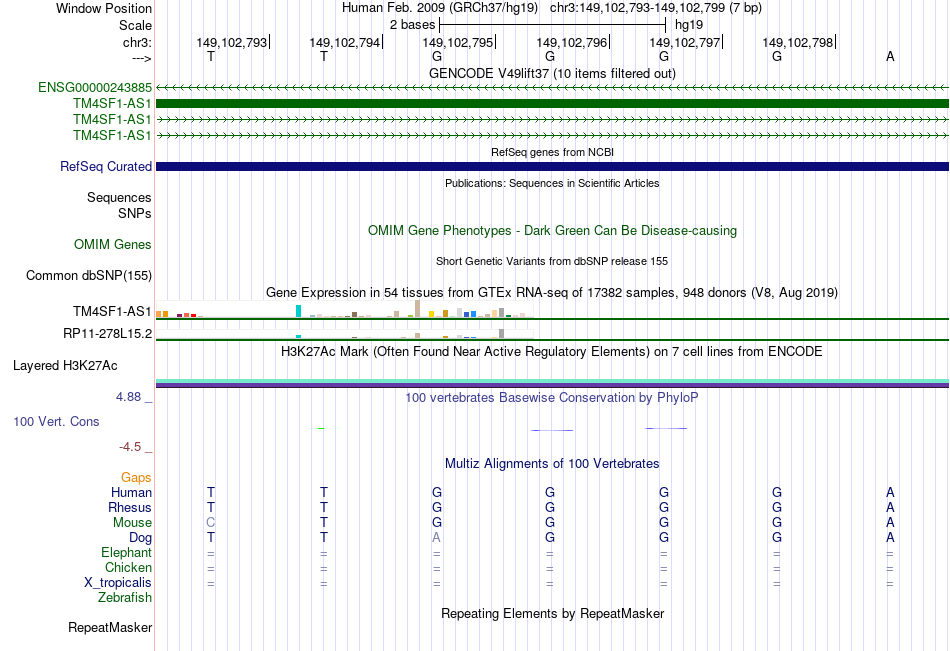Click the ENSG00000243885 leftward-arrow intron line
The height and width of the screenshot is (651, 950).
(552, 88)
